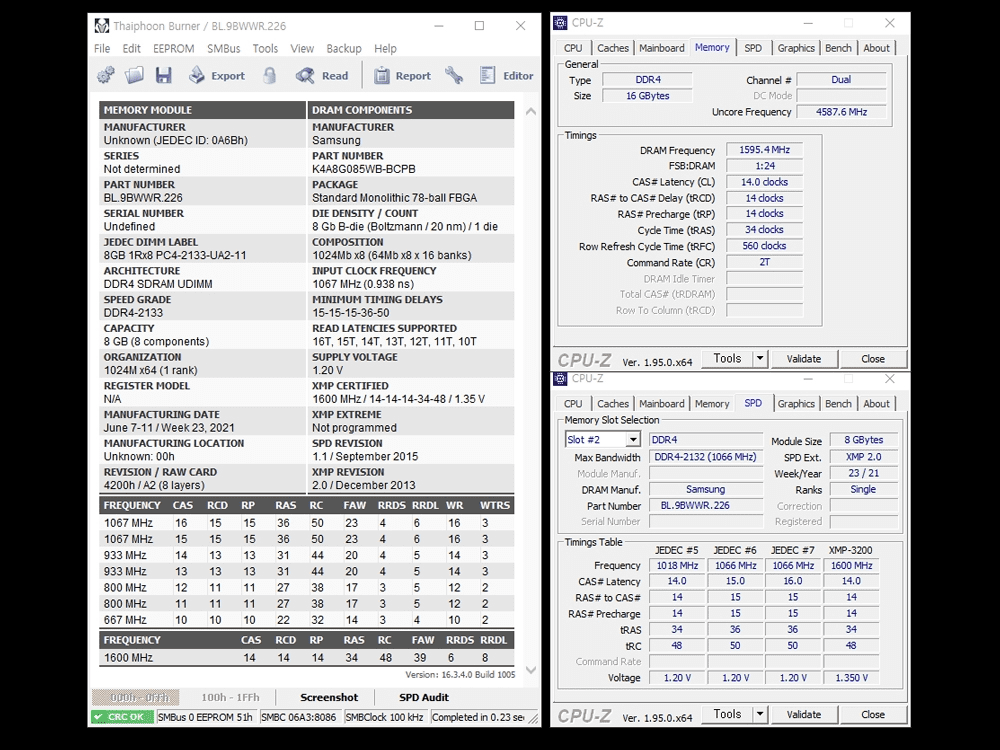Select the 000h - 0FFh address range tab
Viewport: 1000px width, 750px height.
pyautogui.click(x=135, y=697)
